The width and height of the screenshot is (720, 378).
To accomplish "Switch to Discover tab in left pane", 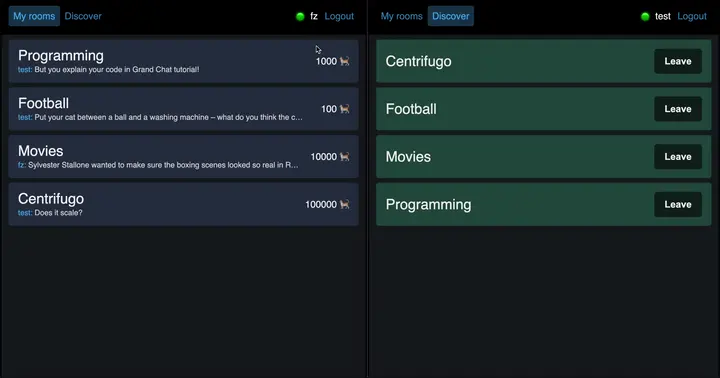I will coord(83,16).
